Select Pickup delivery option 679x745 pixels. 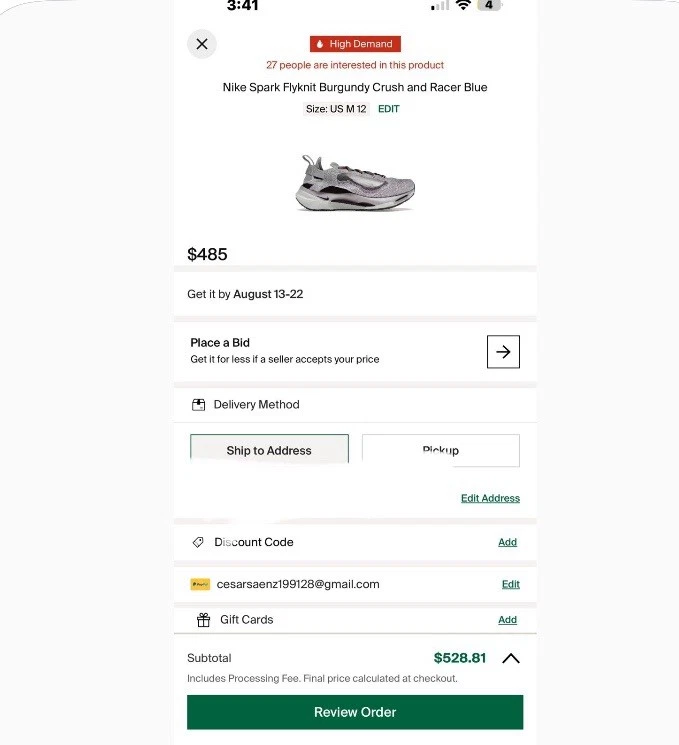click(x=440, y=450)
